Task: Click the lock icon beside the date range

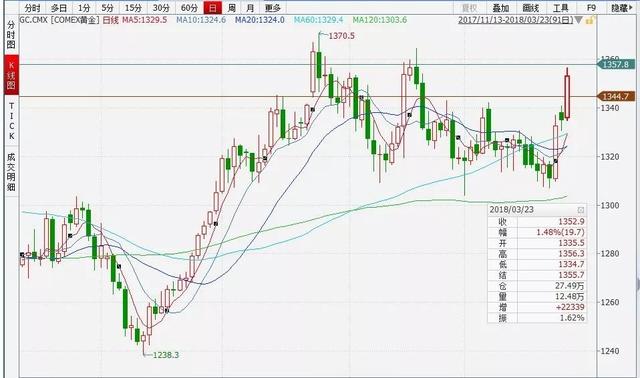Action: pos(589,20)
